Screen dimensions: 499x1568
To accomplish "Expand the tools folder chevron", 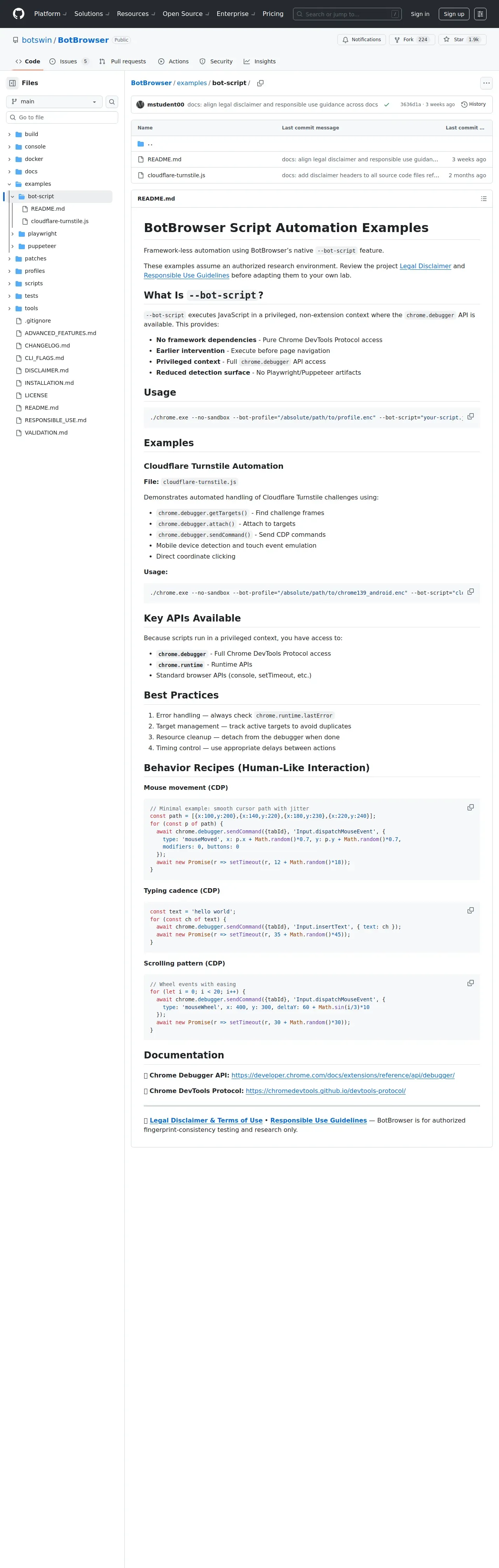I will point(9,309).
